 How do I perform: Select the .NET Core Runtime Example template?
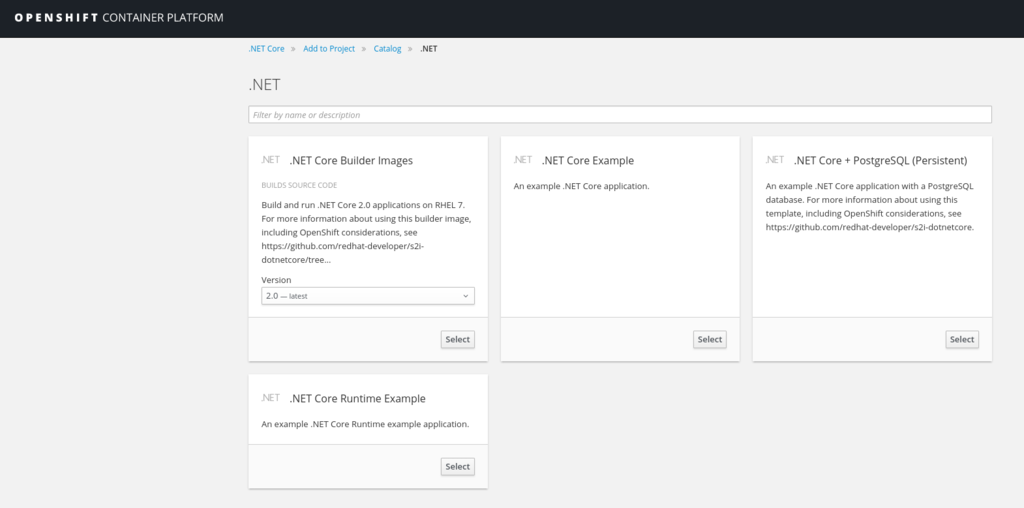tap(457, 466)
